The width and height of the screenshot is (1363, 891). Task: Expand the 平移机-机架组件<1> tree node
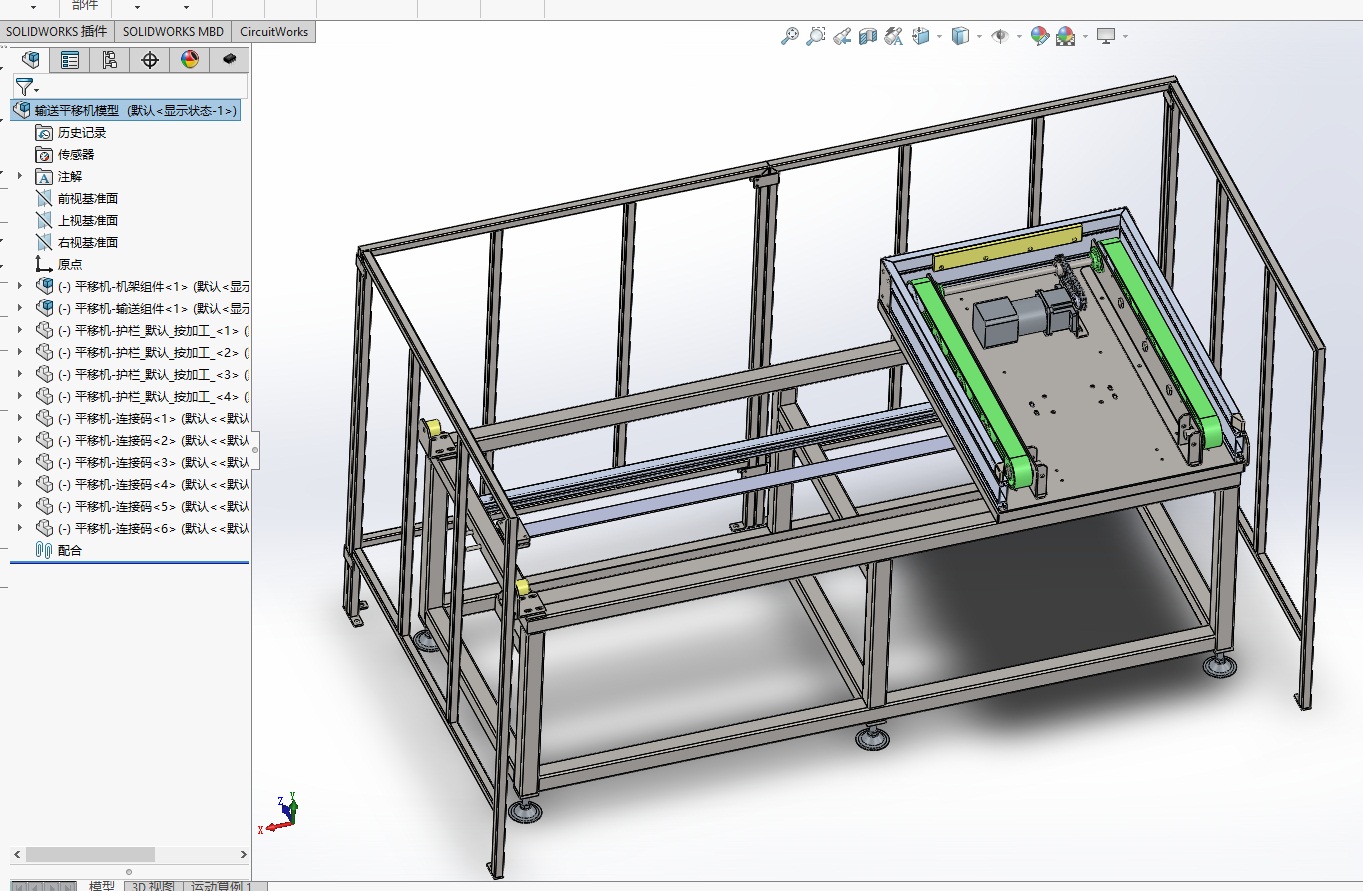coord(20,286)
